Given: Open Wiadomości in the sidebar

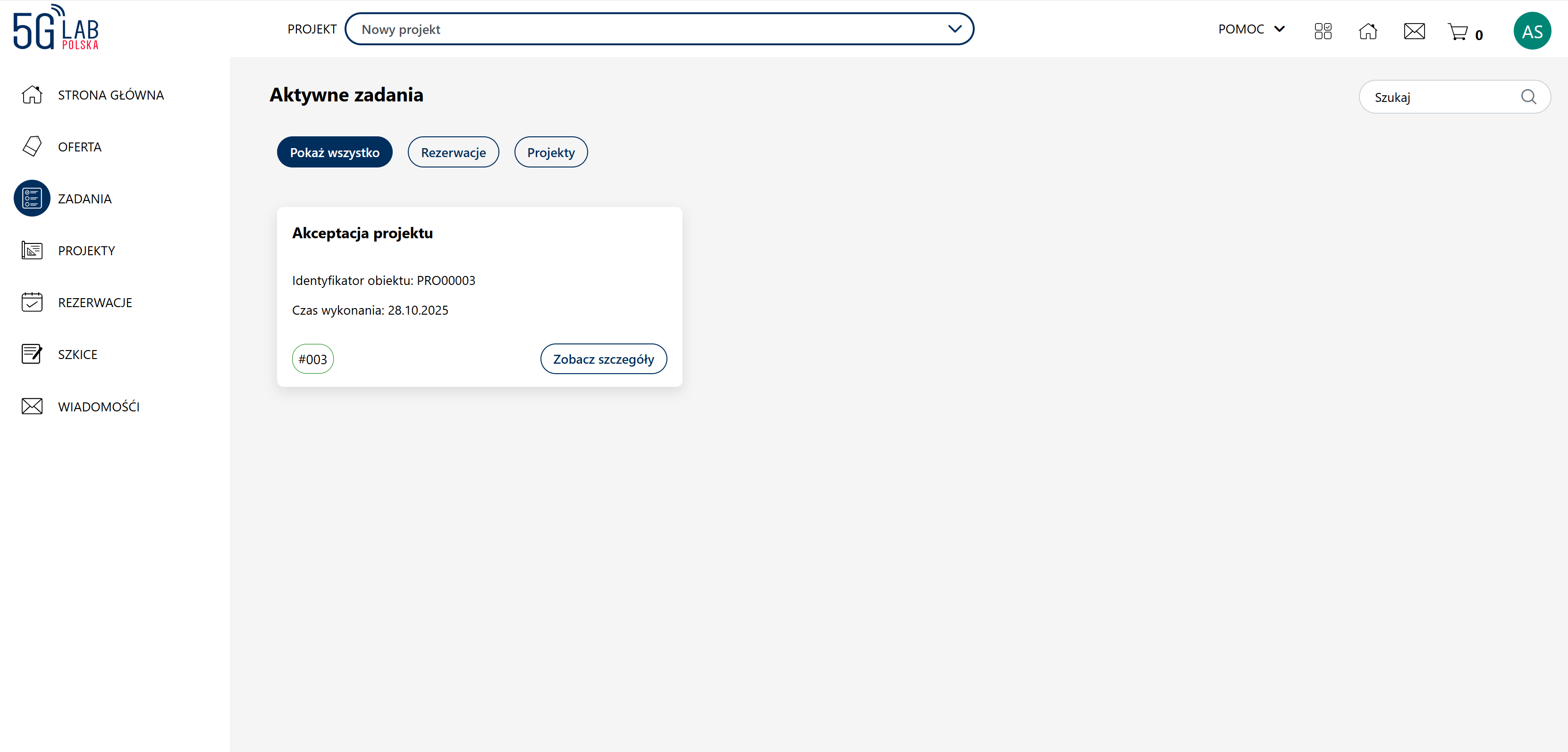Looking at the screenshot, I should pos(99,406).
